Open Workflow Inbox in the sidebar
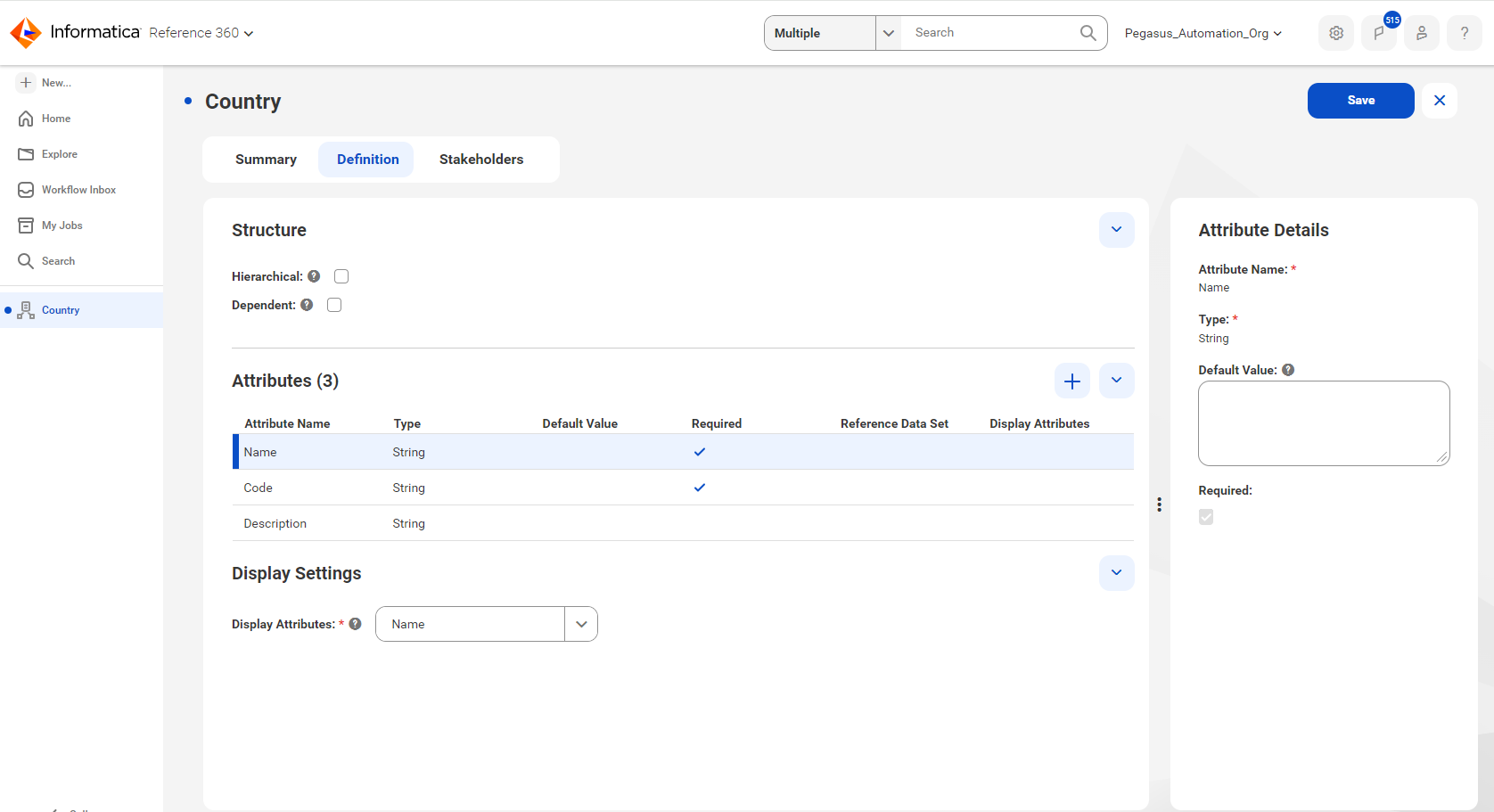Screen dimensions: 1494x812 tap(79, 190)
